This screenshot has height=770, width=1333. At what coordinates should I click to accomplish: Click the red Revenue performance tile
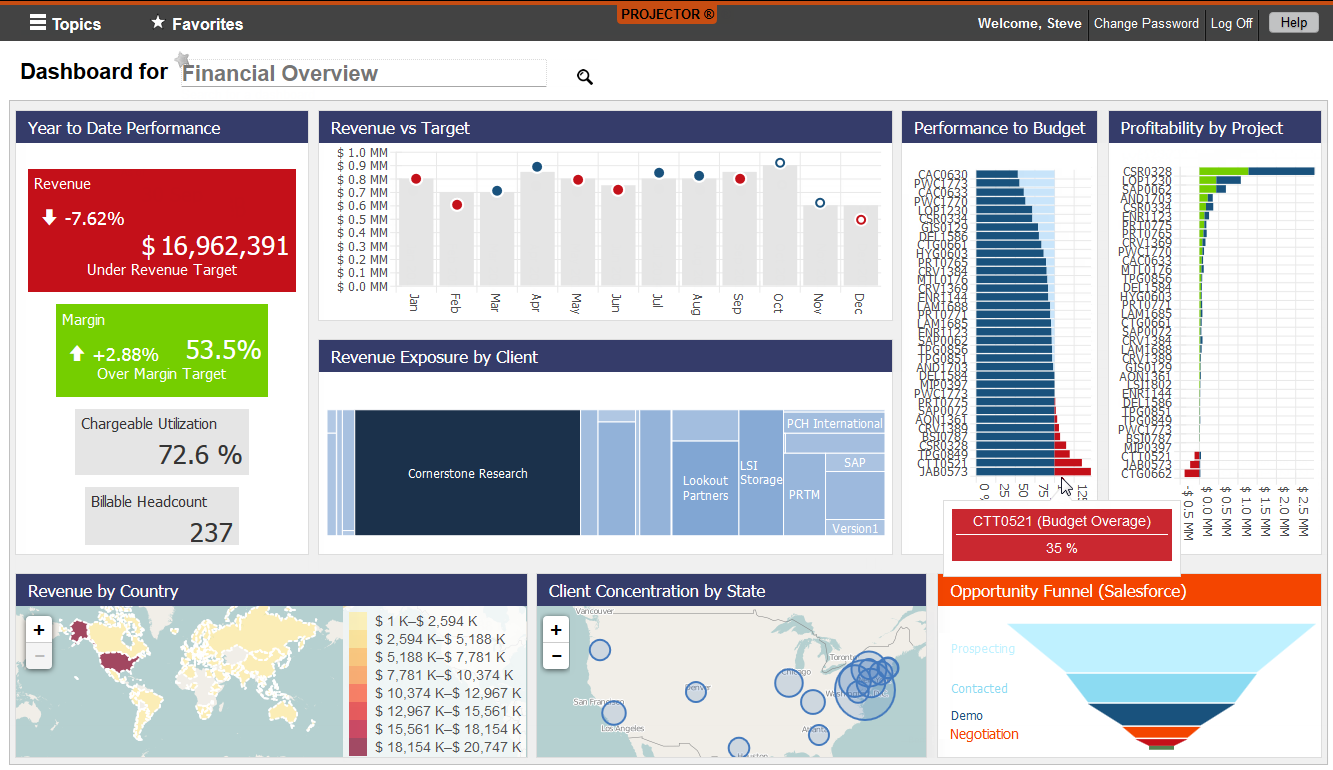coord(162,230)
